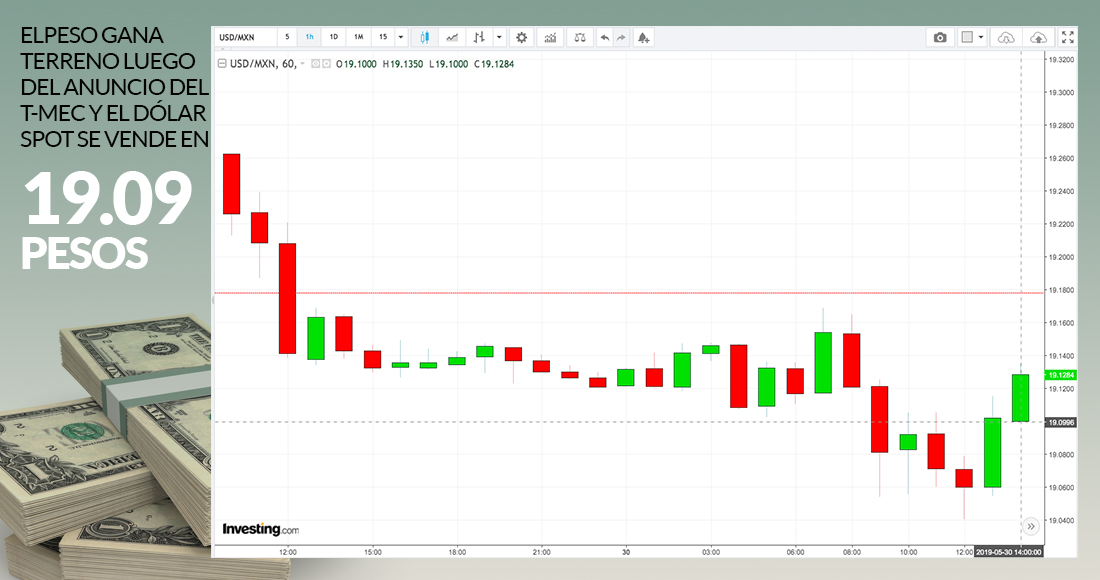Screen dimensions: 1100x580
Task: Select the 1h timeframe
Action: click(x=310, y=37)
